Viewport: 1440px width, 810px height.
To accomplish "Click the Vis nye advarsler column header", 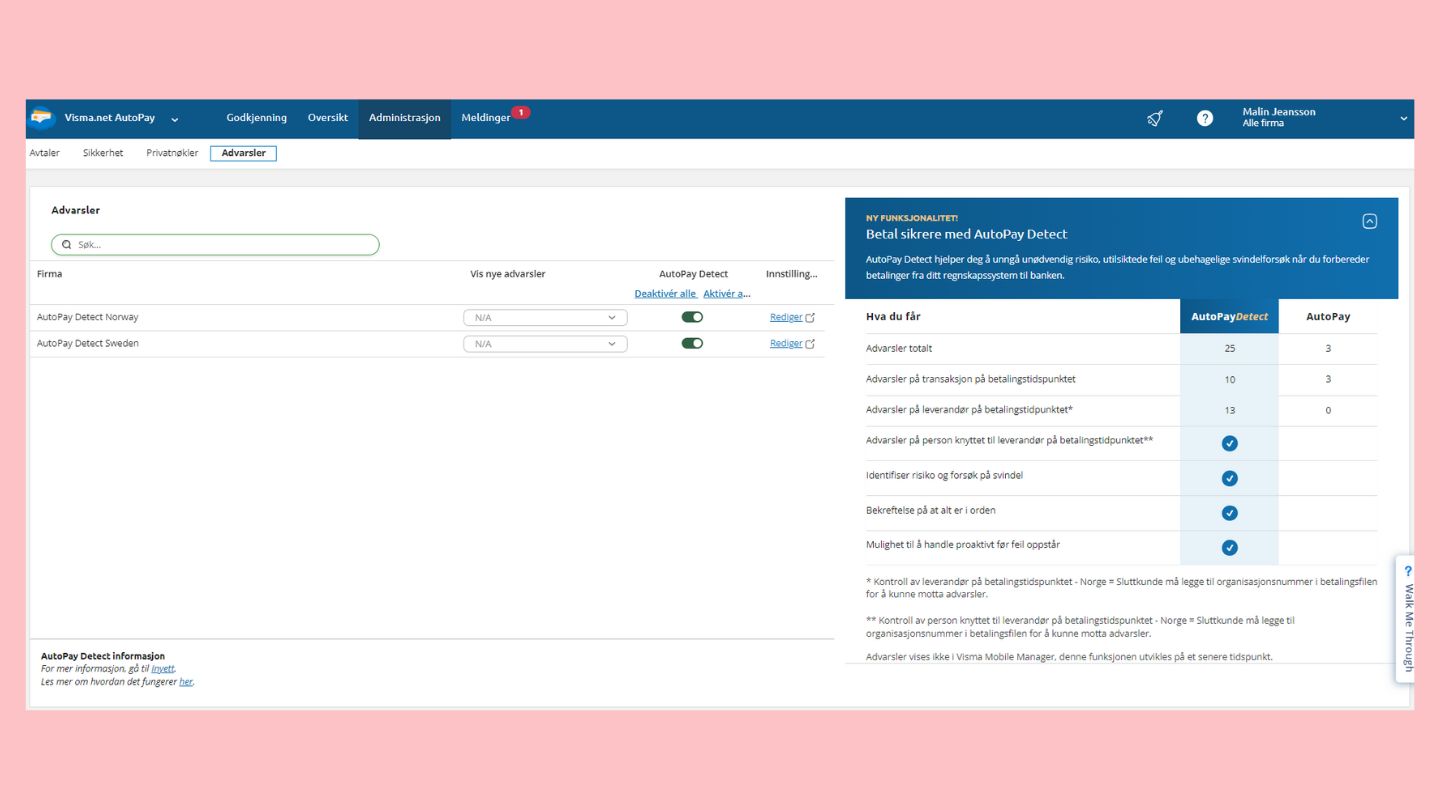I will [x=508, y=274].
